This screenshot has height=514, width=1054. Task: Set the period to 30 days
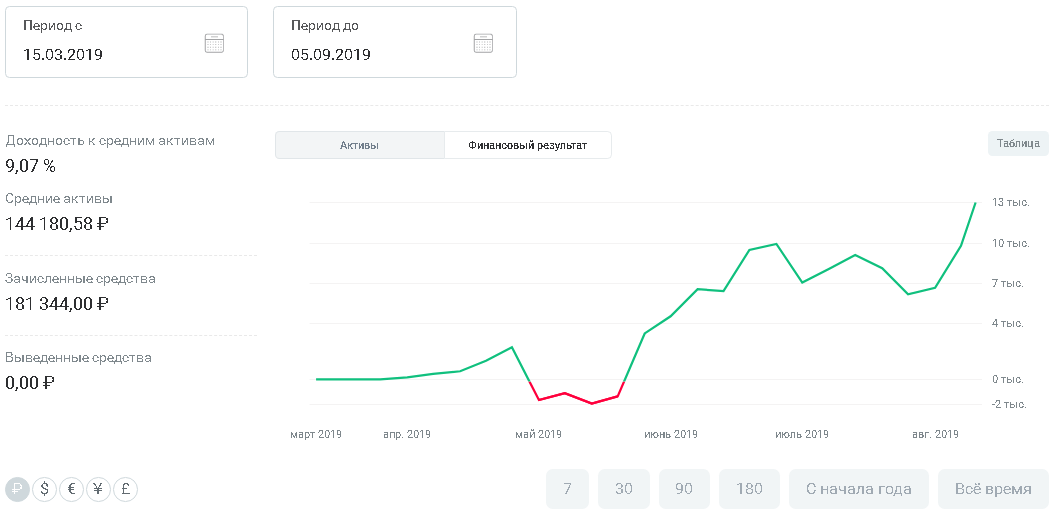(x=624, y=488)
